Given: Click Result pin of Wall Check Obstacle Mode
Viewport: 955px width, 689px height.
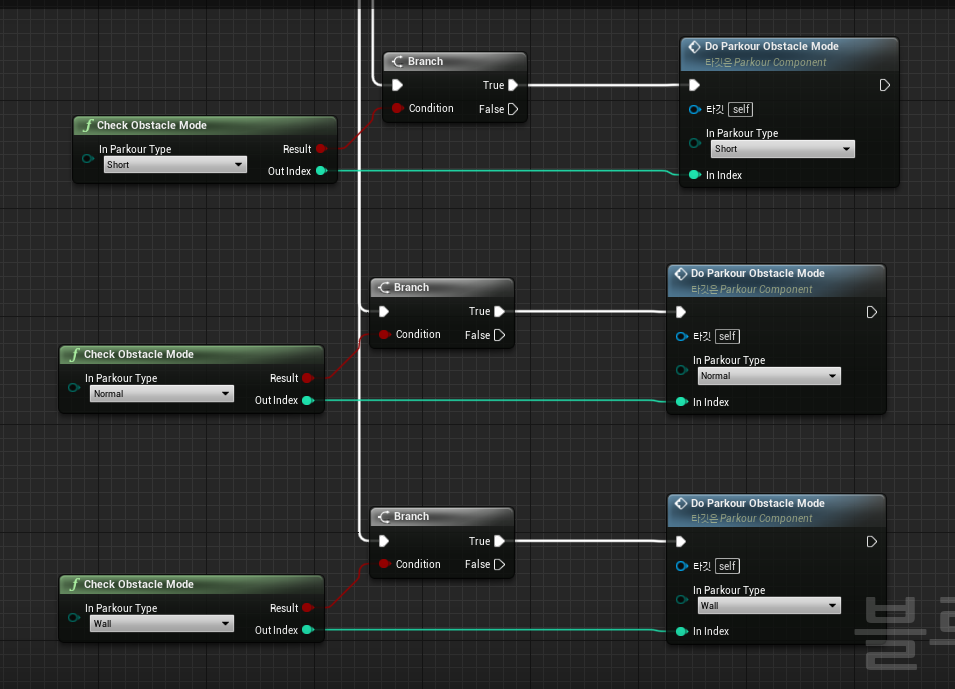Looking at the screenshot, I should pyautogui.click(x=308, y=608).
